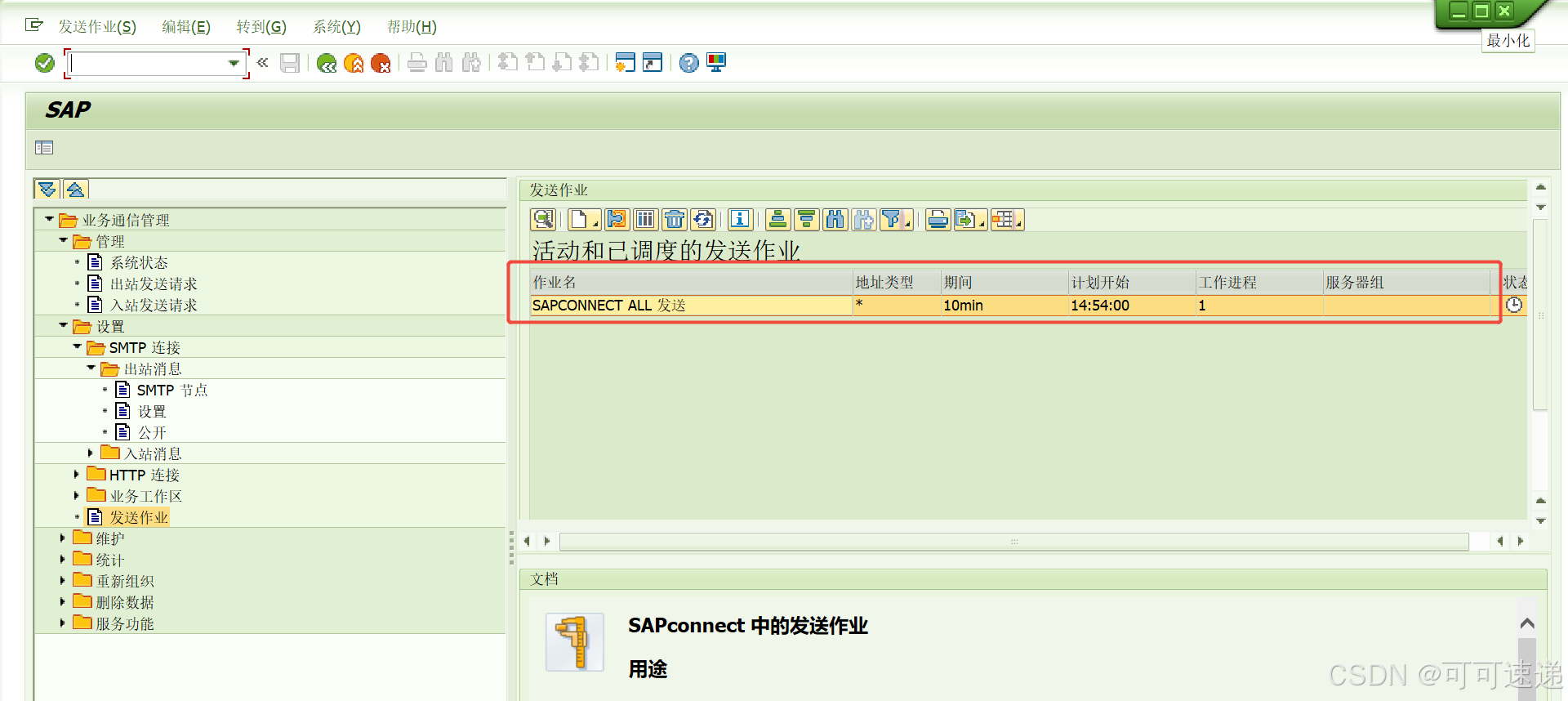Screen dimensions: 1568x701
Task: Click the red Cancel icon
Action: point(381,63)
